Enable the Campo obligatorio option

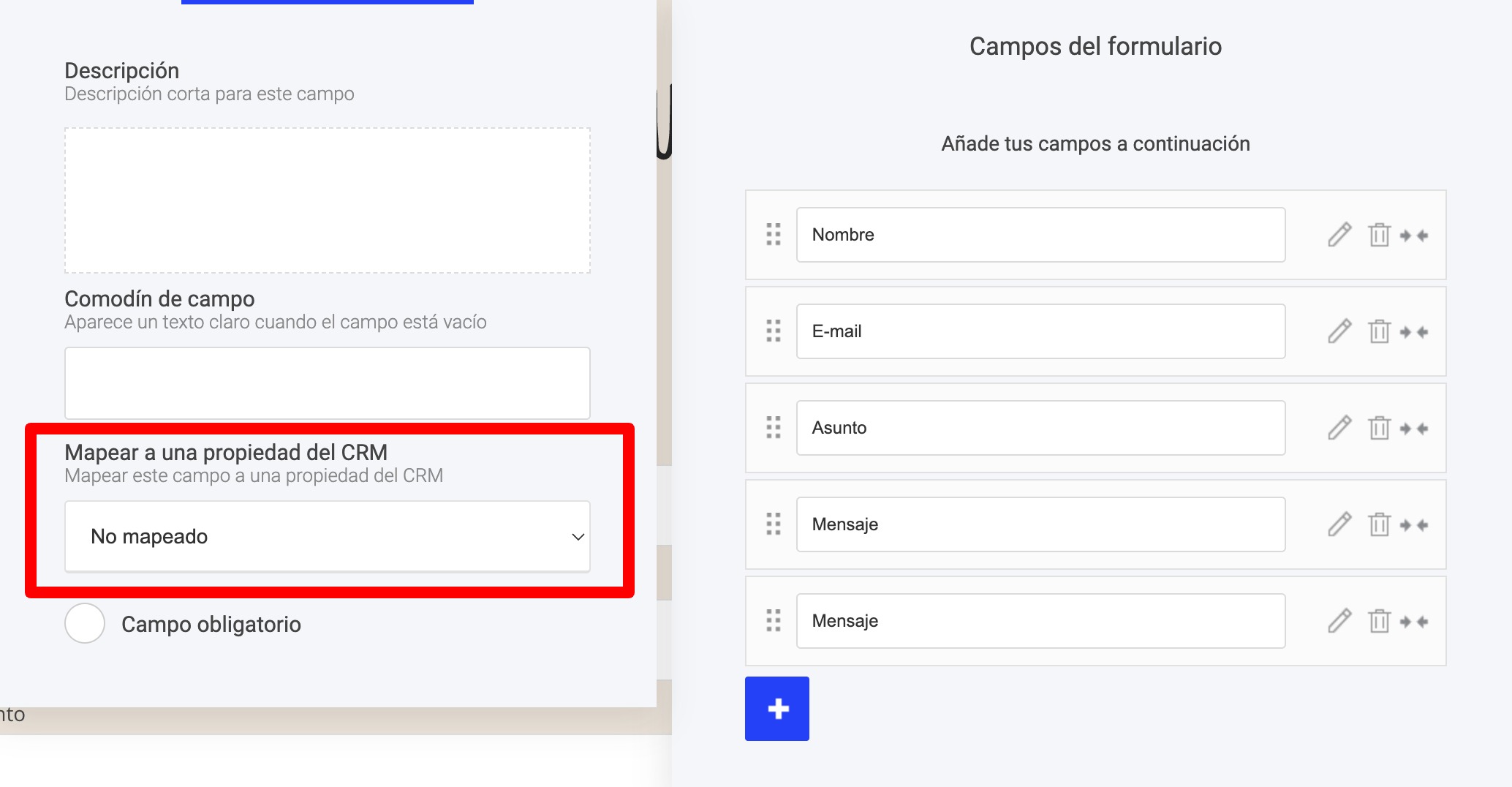(85, 623)
